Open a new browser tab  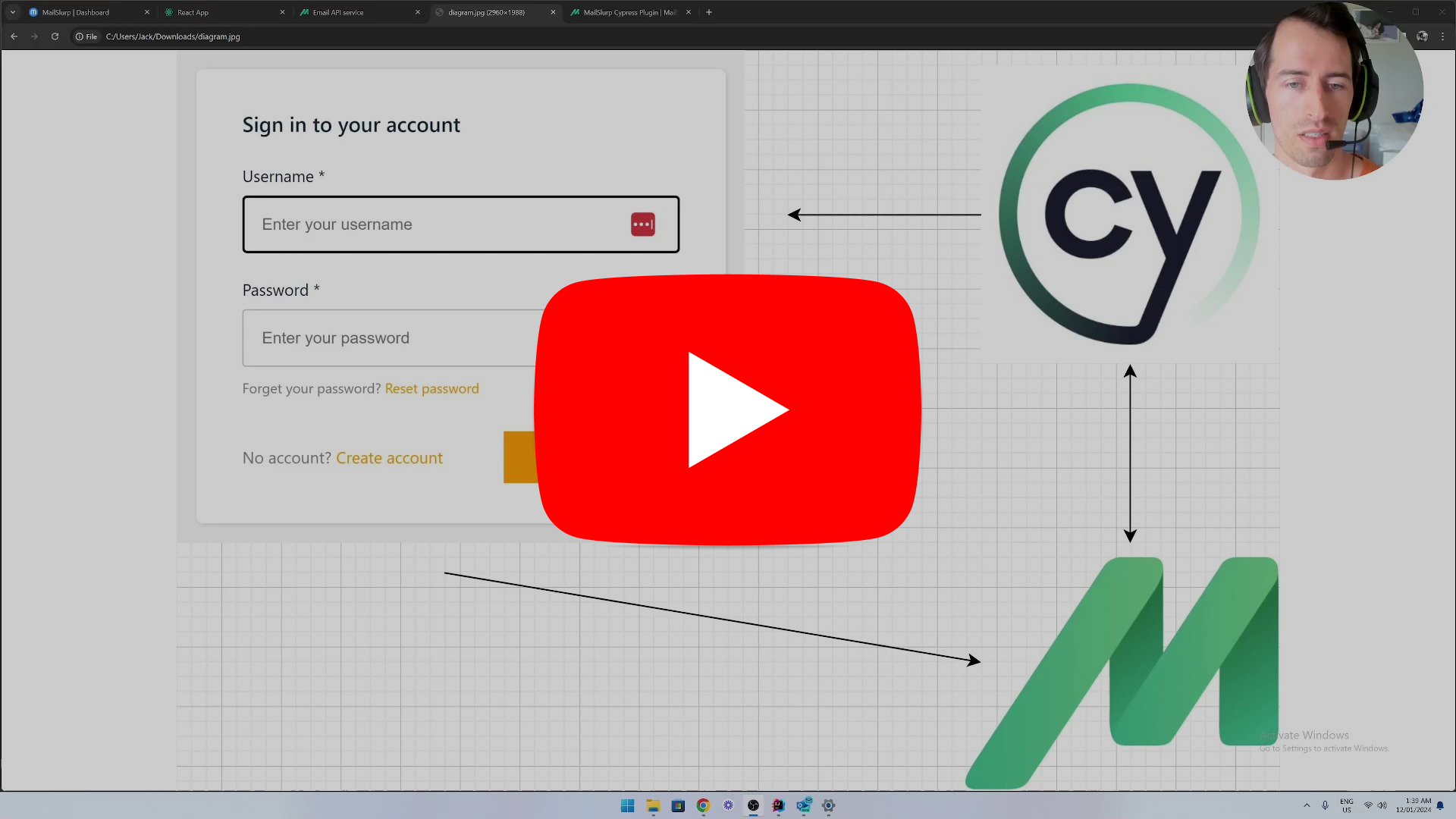(709, 12)
